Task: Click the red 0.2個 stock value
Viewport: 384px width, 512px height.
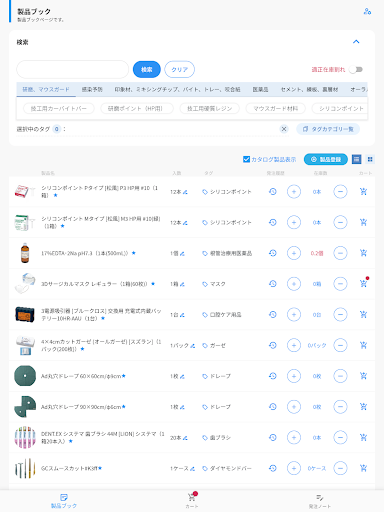Action: coord(317,253)
